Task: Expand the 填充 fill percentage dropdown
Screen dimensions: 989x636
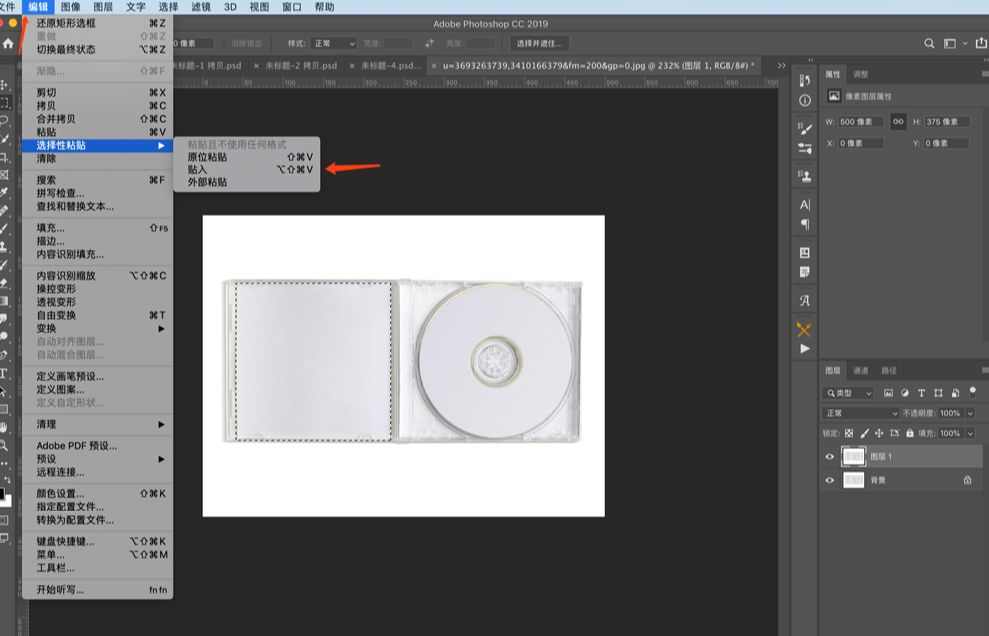Action: coord(970,433)
